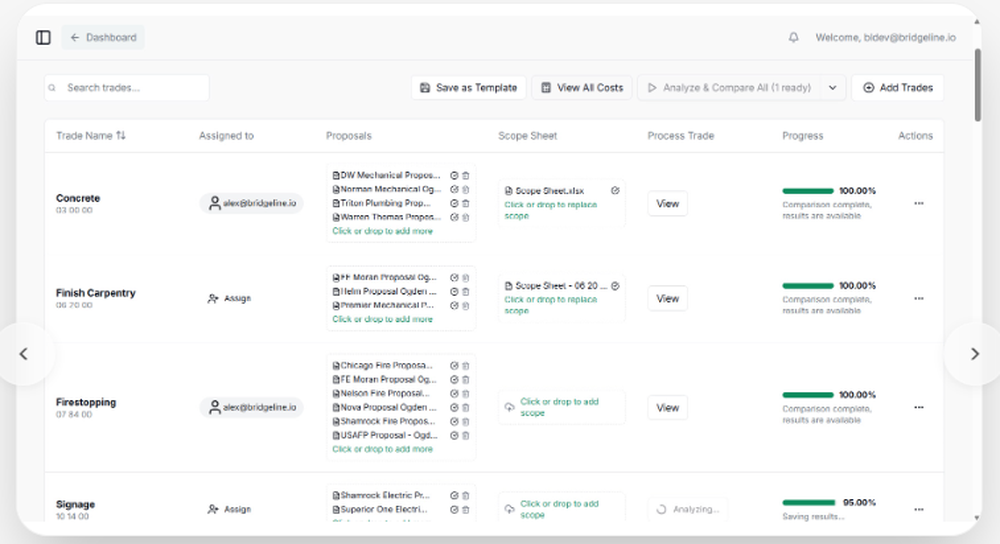Click the check-circle icon beside Scope Sheet.xlsx

tap(615, 191)
